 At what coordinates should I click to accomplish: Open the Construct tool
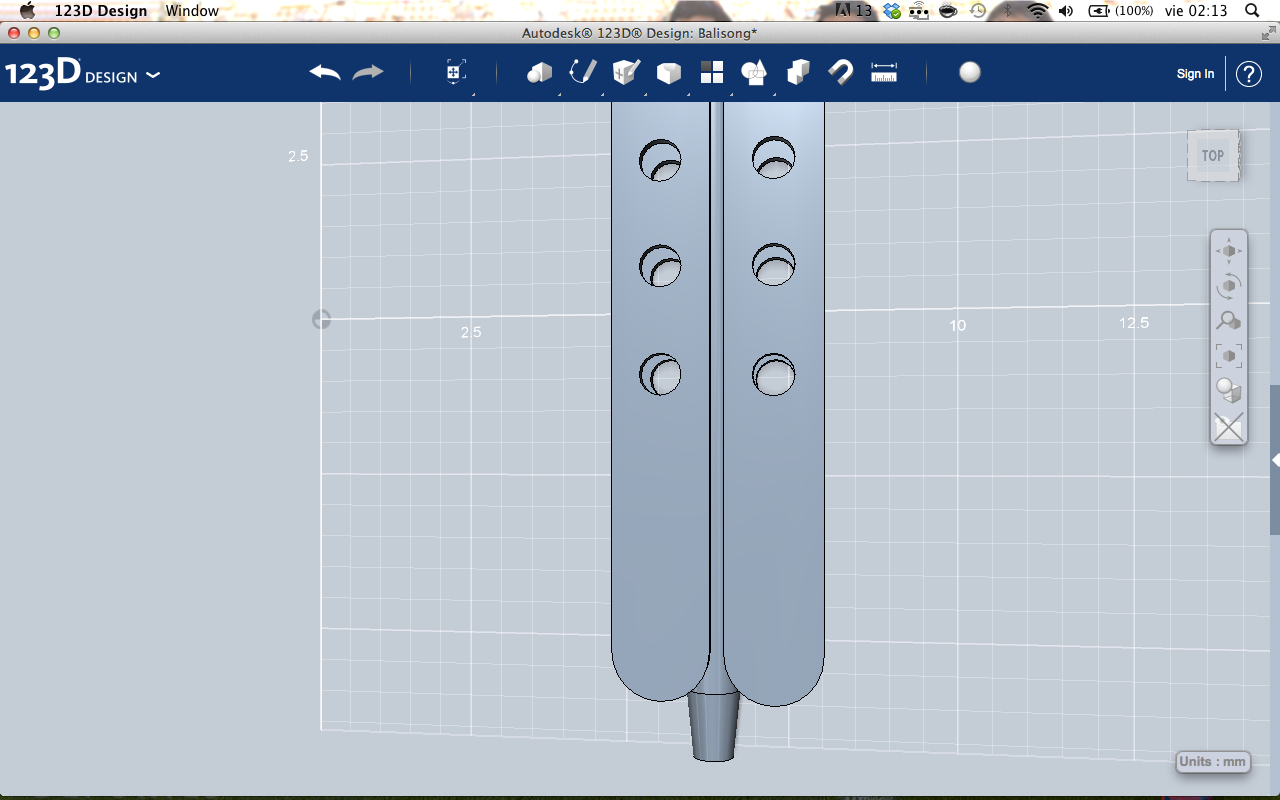[x=624, y=72]
